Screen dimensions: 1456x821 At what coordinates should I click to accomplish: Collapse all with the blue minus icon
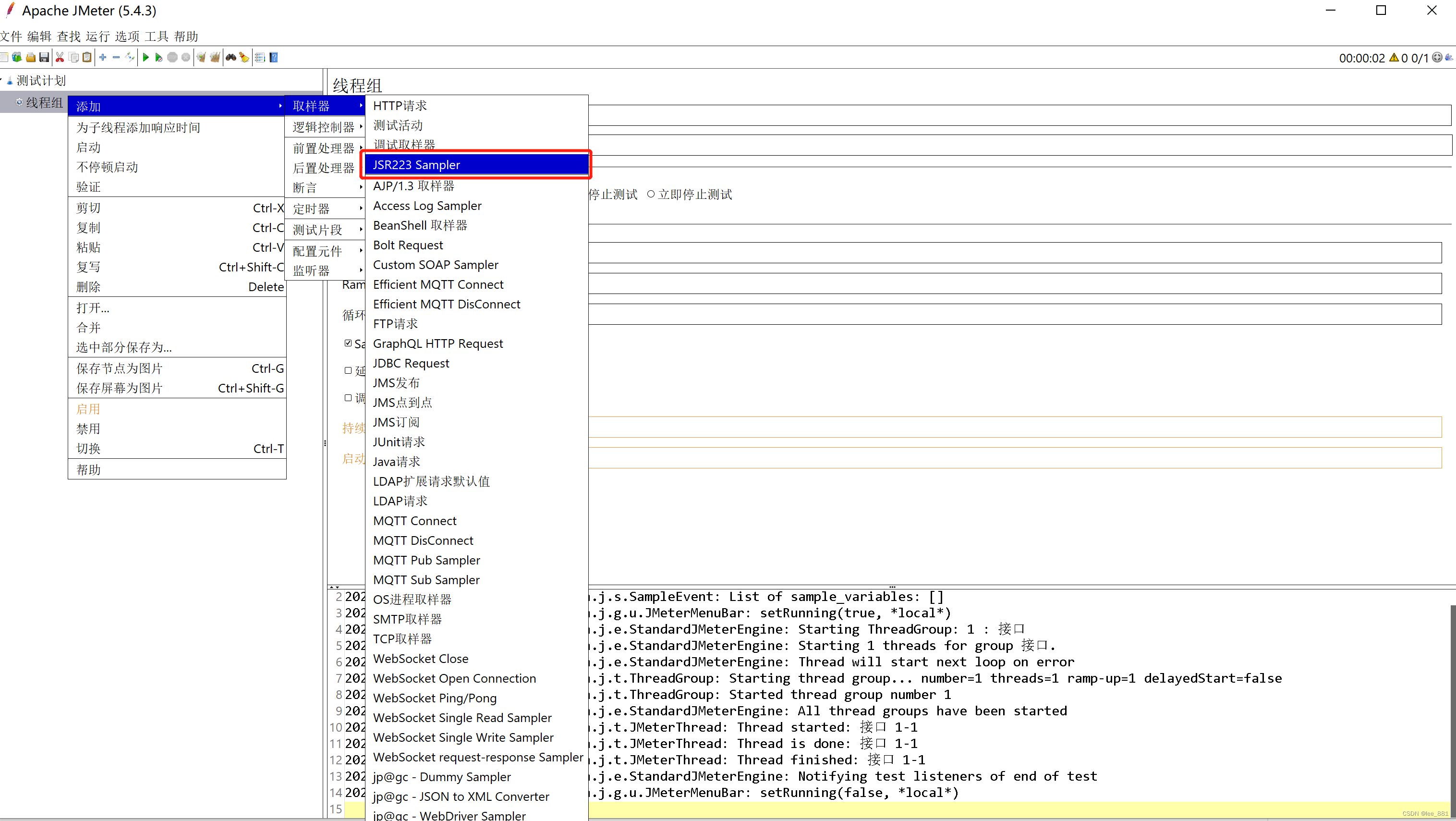[x=116, y=57]
